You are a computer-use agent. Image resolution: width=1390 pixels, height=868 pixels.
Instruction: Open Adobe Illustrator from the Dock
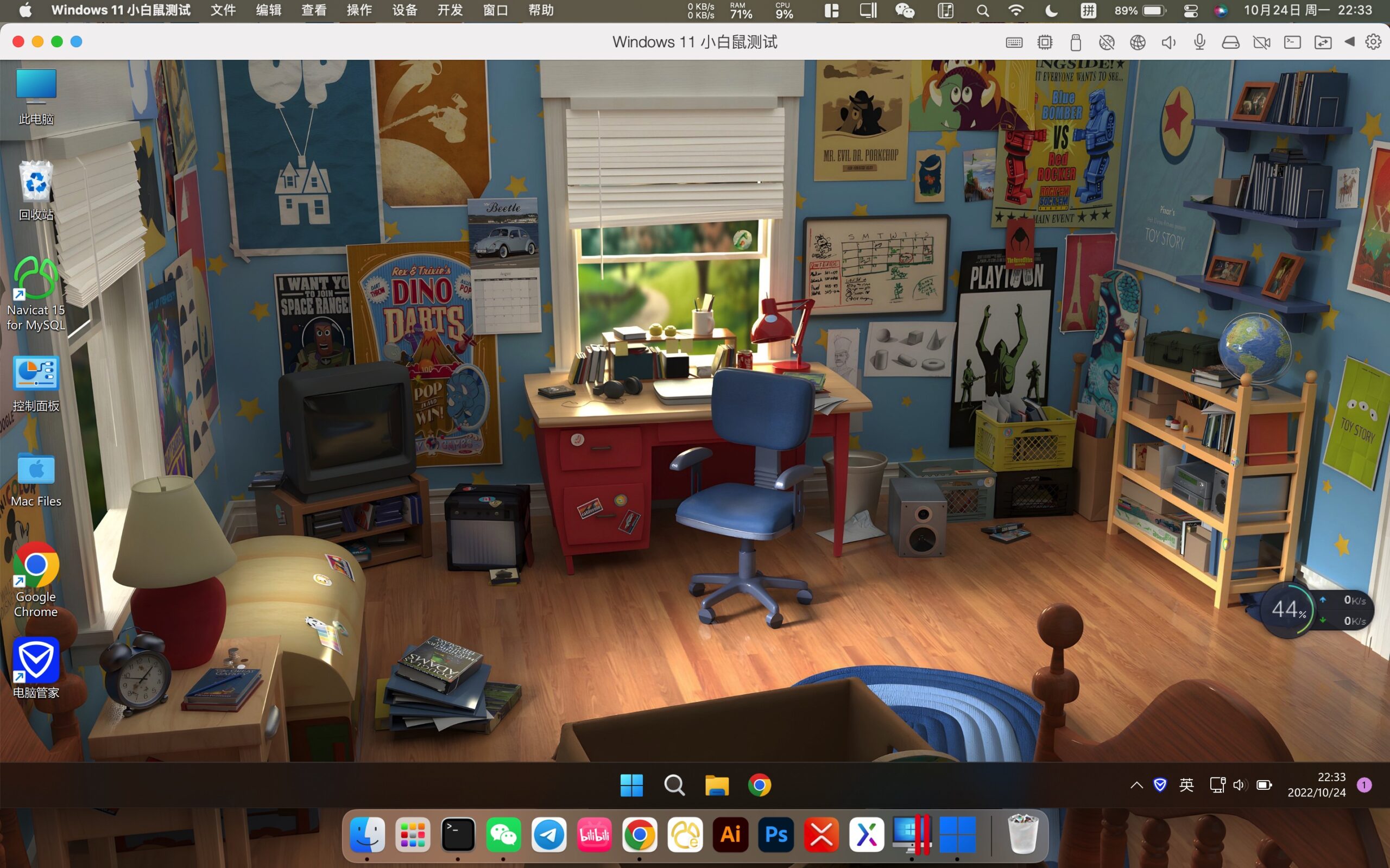(730, 834)
